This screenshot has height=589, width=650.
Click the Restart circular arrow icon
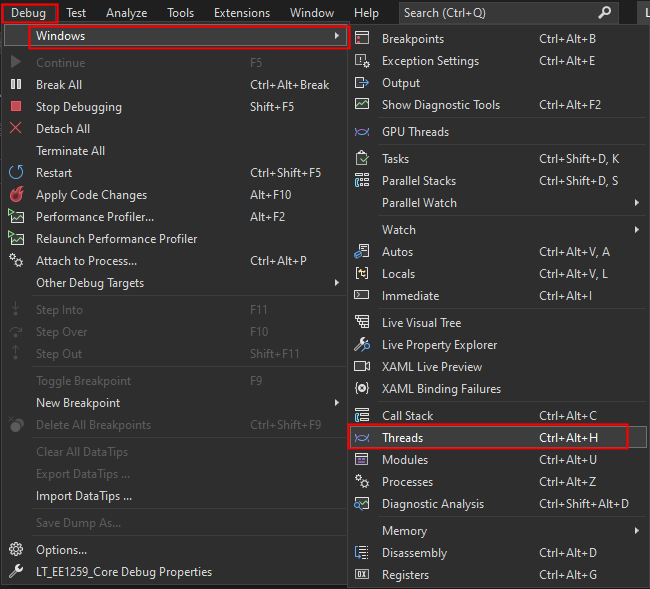(16, 172)
